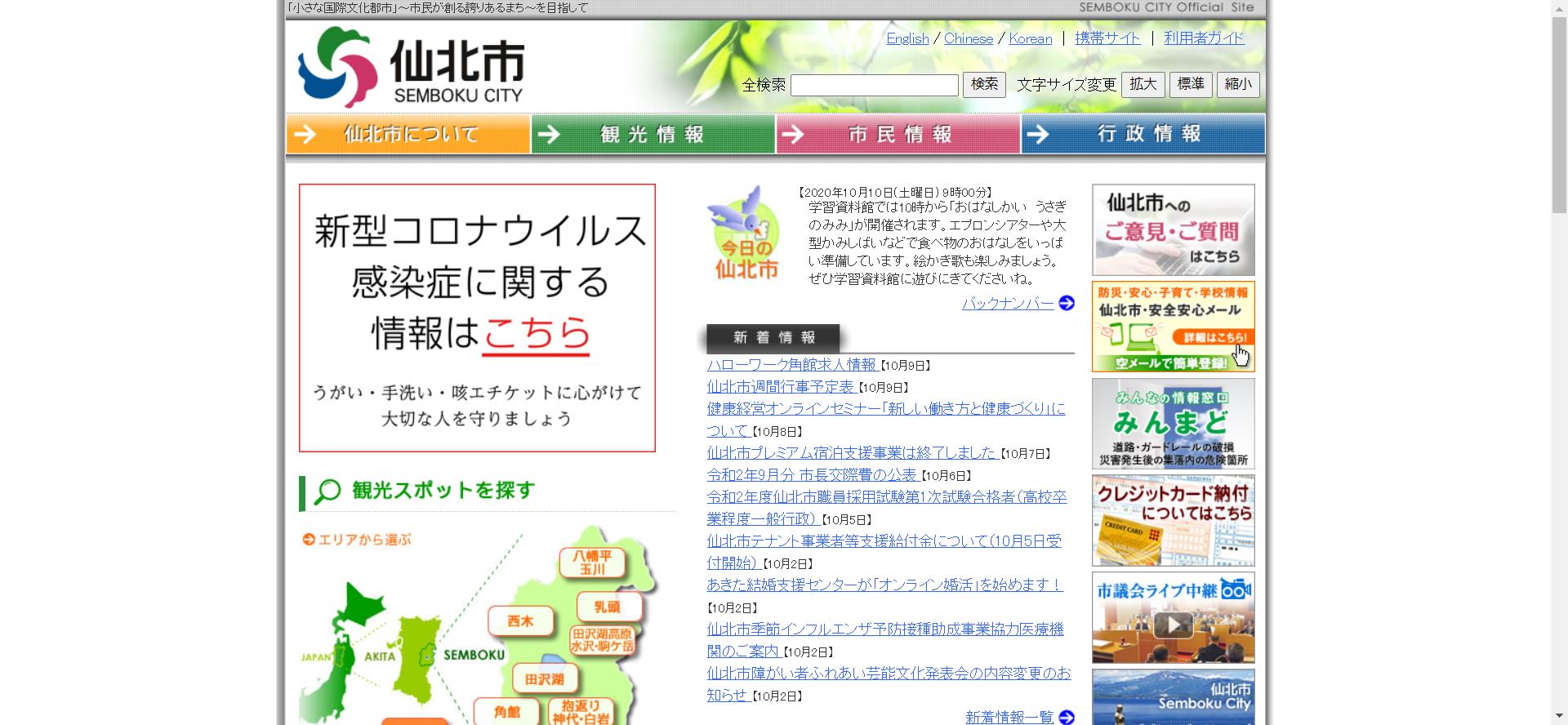Switch site language to Chinese
Image resolution: width=1568 pixels, height=725 pixels.
tap(969, 38)
